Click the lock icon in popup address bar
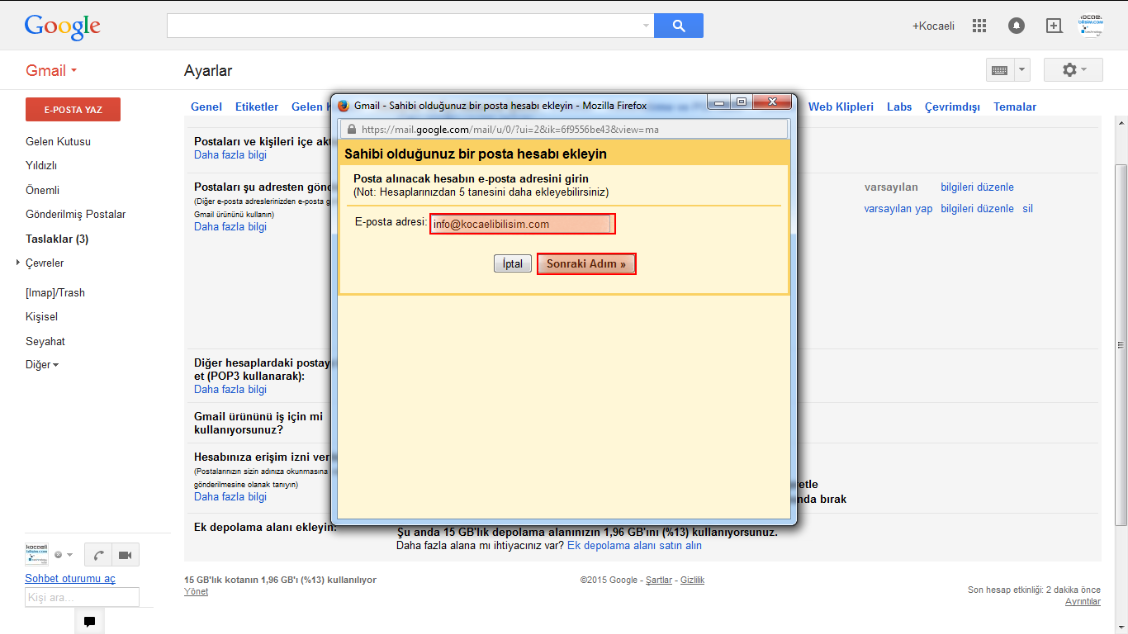The width and height of the screenshot is (1128, 634). click(x=352, y=130)
